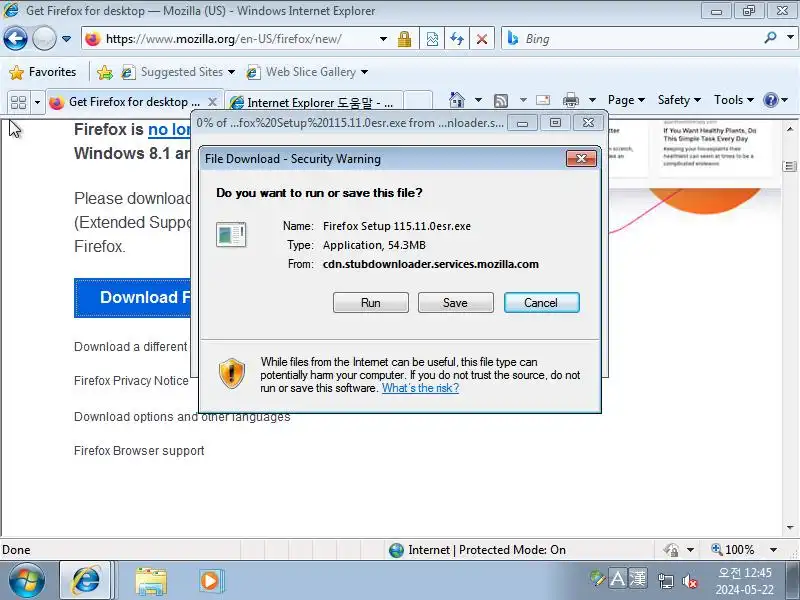Minimize the download progress window
800x600 pixels.
point(522,123)
